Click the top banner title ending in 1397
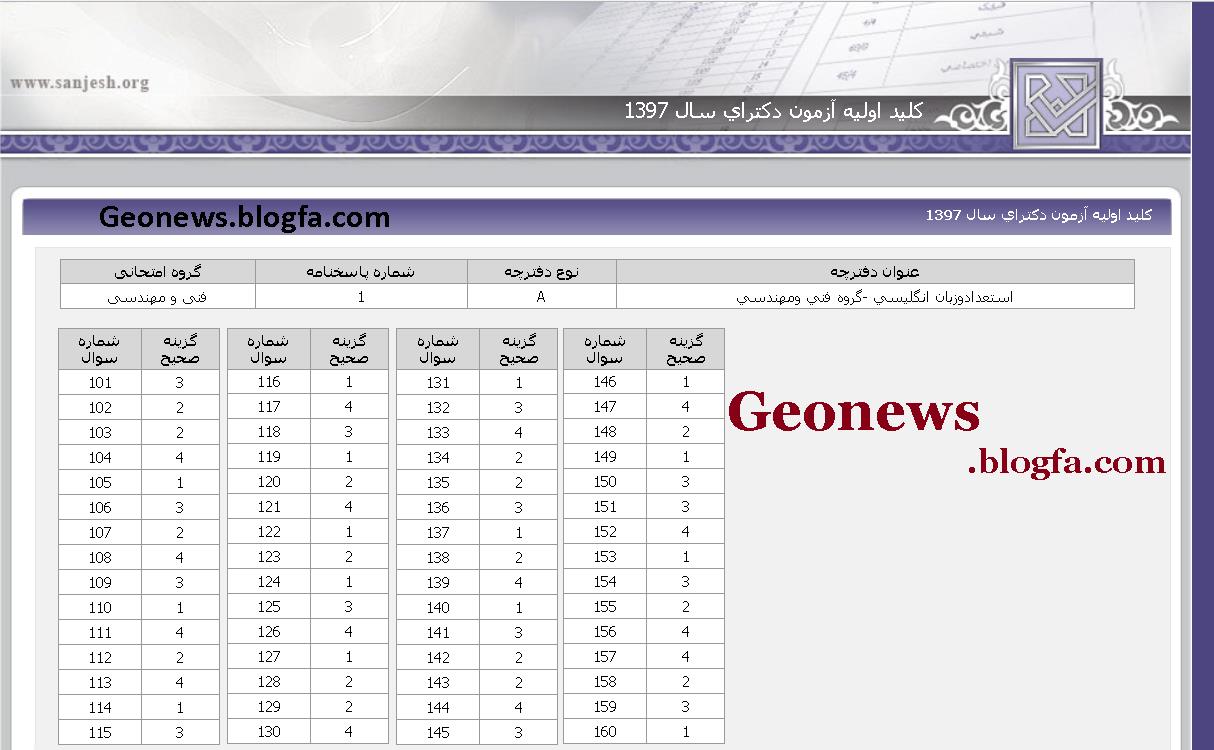 (x=773, y=110)
